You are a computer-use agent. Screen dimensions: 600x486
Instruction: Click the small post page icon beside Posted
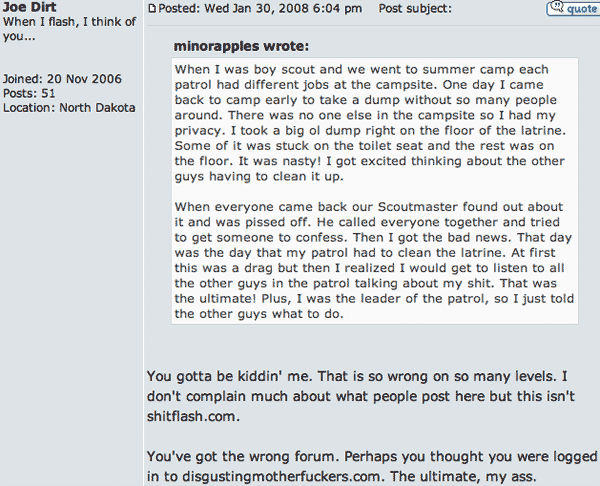152,9
